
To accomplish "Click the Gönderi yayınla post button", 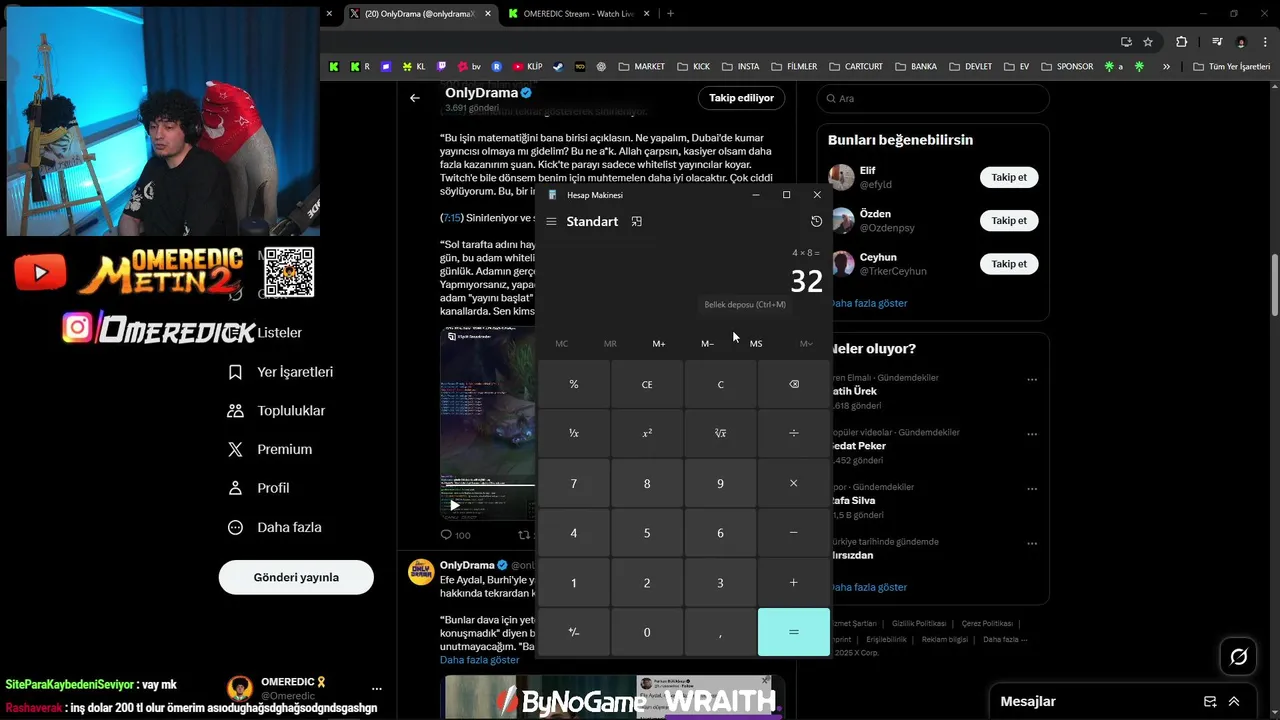I will click(x=296, y=577).
